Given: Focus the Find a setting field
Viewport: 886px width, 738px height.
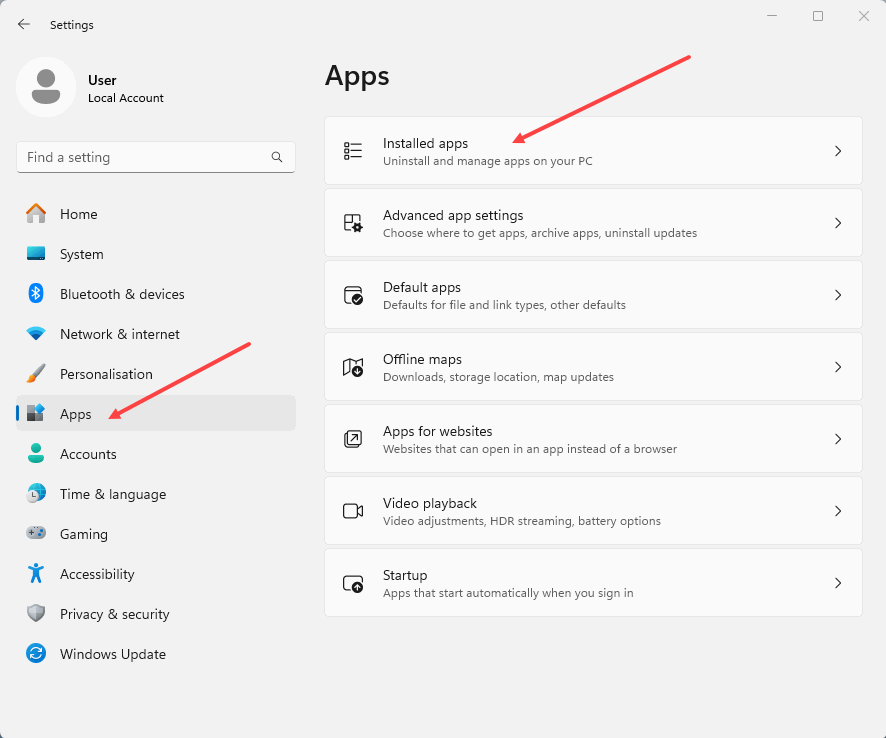Looking at the screenshot, I should click(145, 157).
